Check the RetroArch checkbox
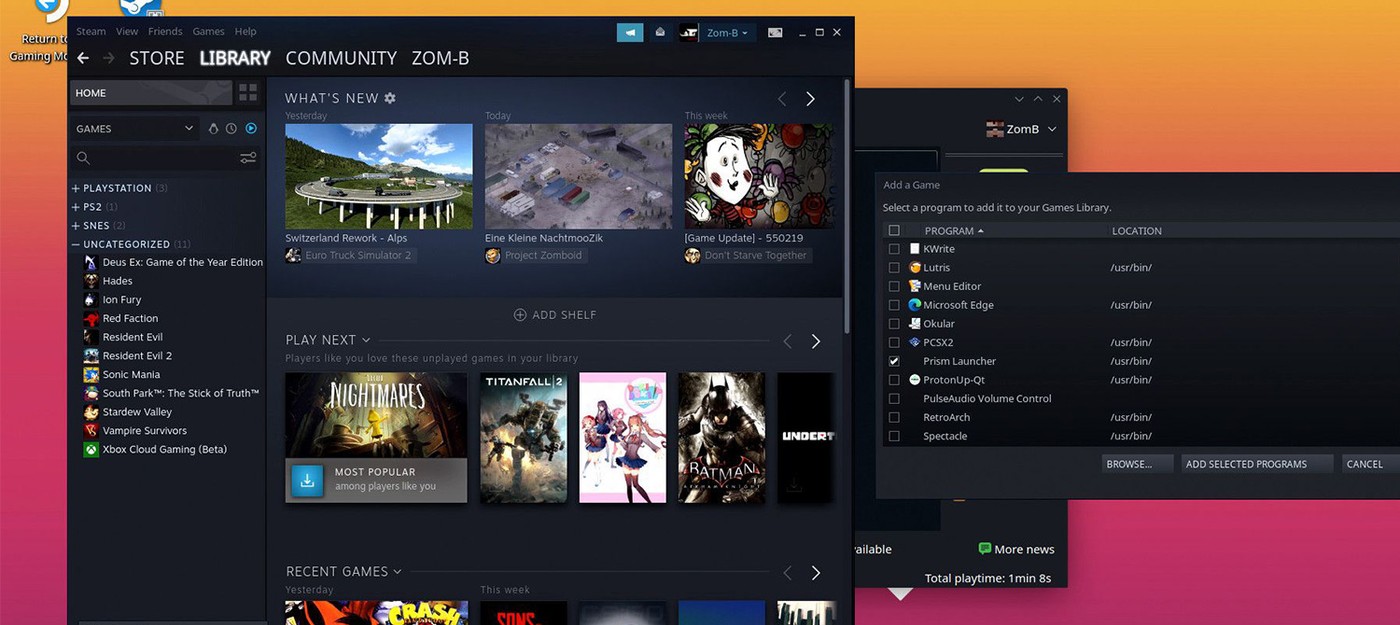The image size is (1400, 625). [x=894, y=417]
